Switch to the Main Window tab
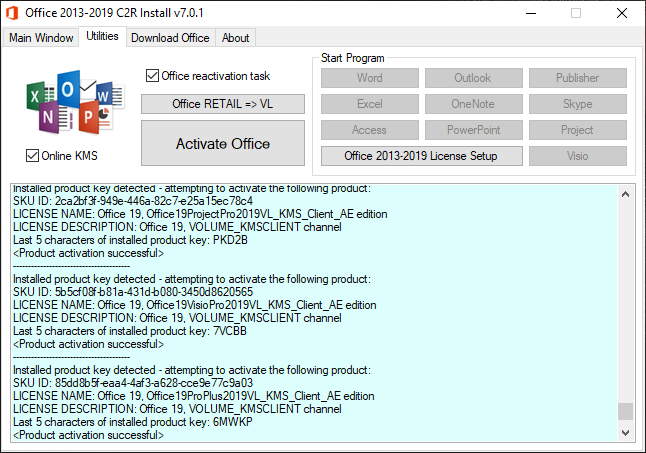 coord(41,38)
